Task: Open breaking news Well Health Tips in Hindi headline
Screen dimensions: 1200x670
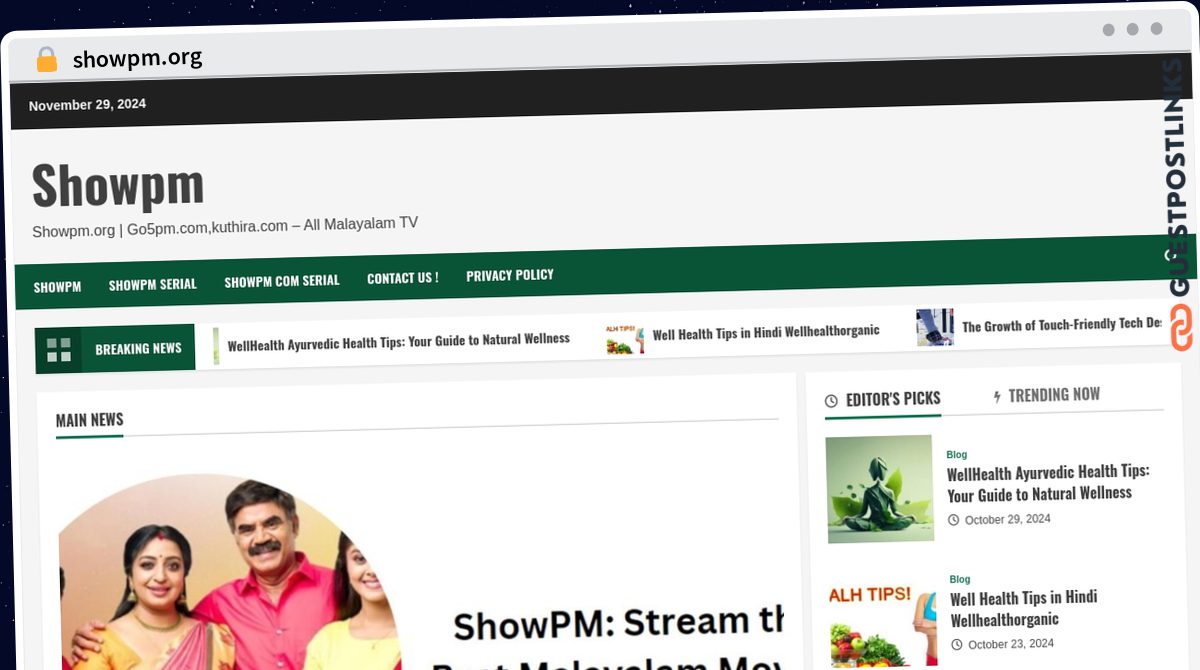Action: [x=766, y=332]
